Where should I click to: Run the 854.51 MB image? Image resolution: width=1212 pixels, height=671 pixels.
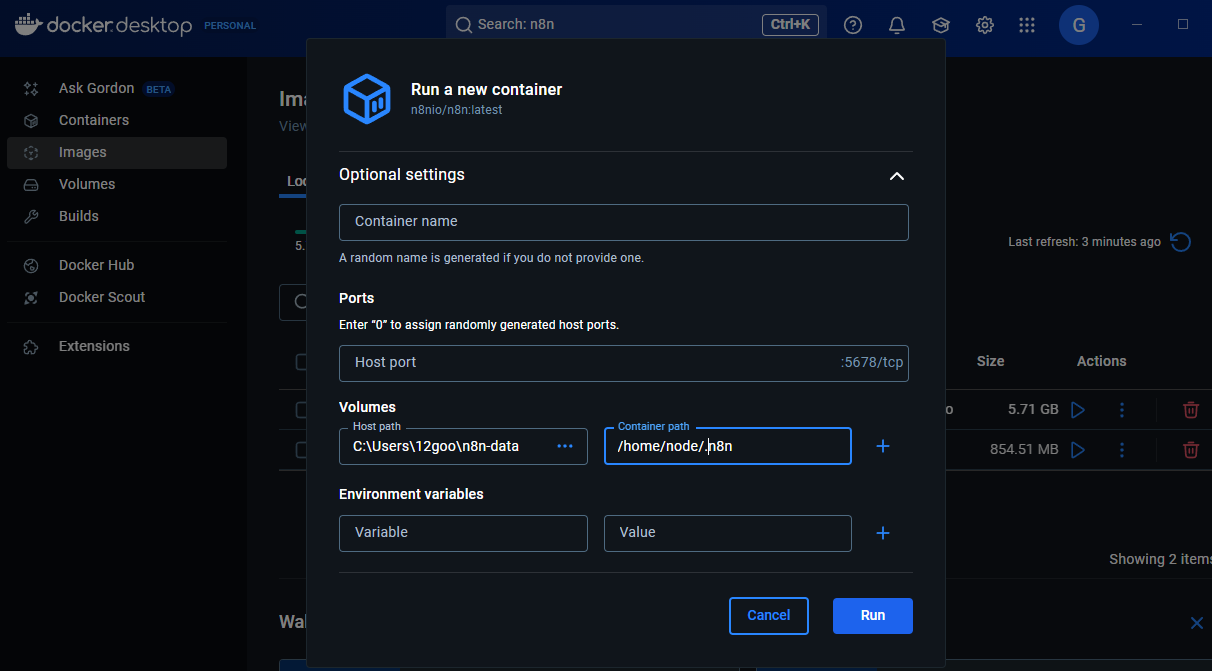tap(1077, 450)
